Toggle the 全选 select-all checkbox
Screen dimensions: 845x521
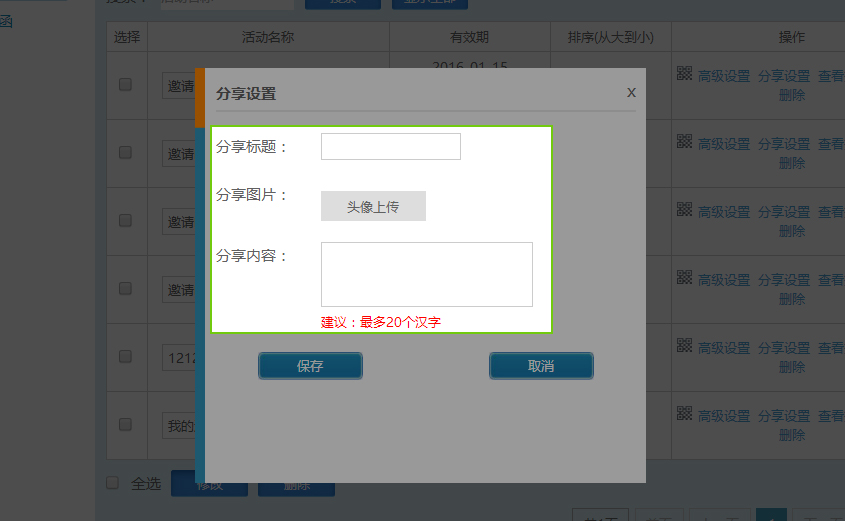pyautogui.click(x=112, y=482)
